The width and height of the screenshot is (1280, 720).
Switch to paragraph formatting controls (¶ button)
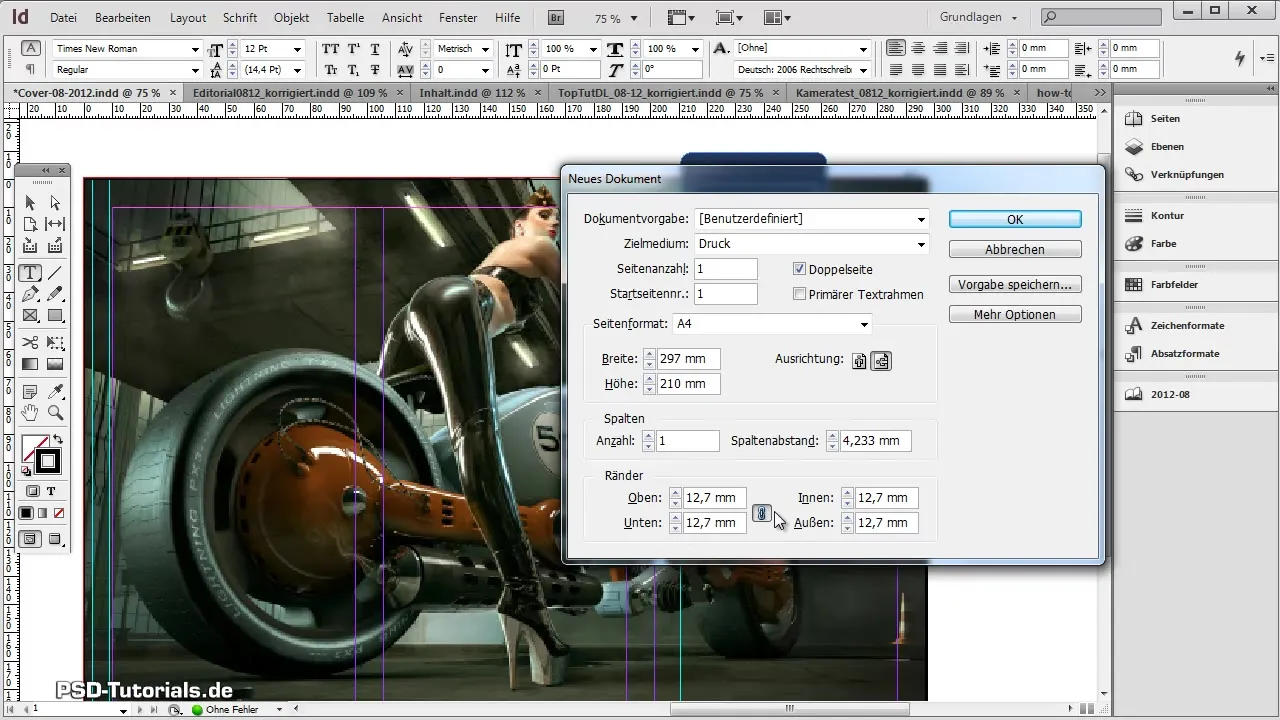click(31, 69)
